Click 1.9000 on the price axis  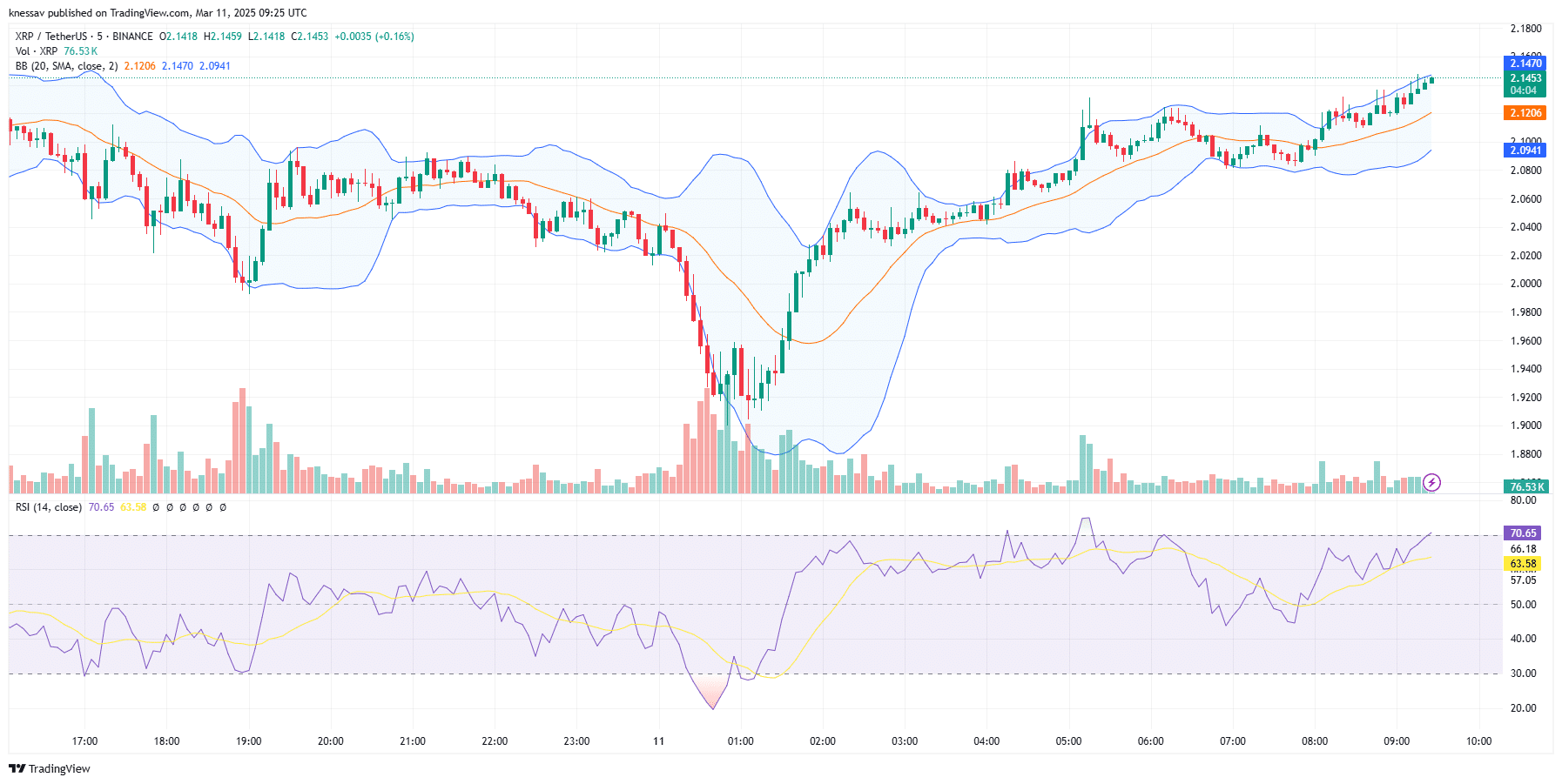pos(1525,426)
